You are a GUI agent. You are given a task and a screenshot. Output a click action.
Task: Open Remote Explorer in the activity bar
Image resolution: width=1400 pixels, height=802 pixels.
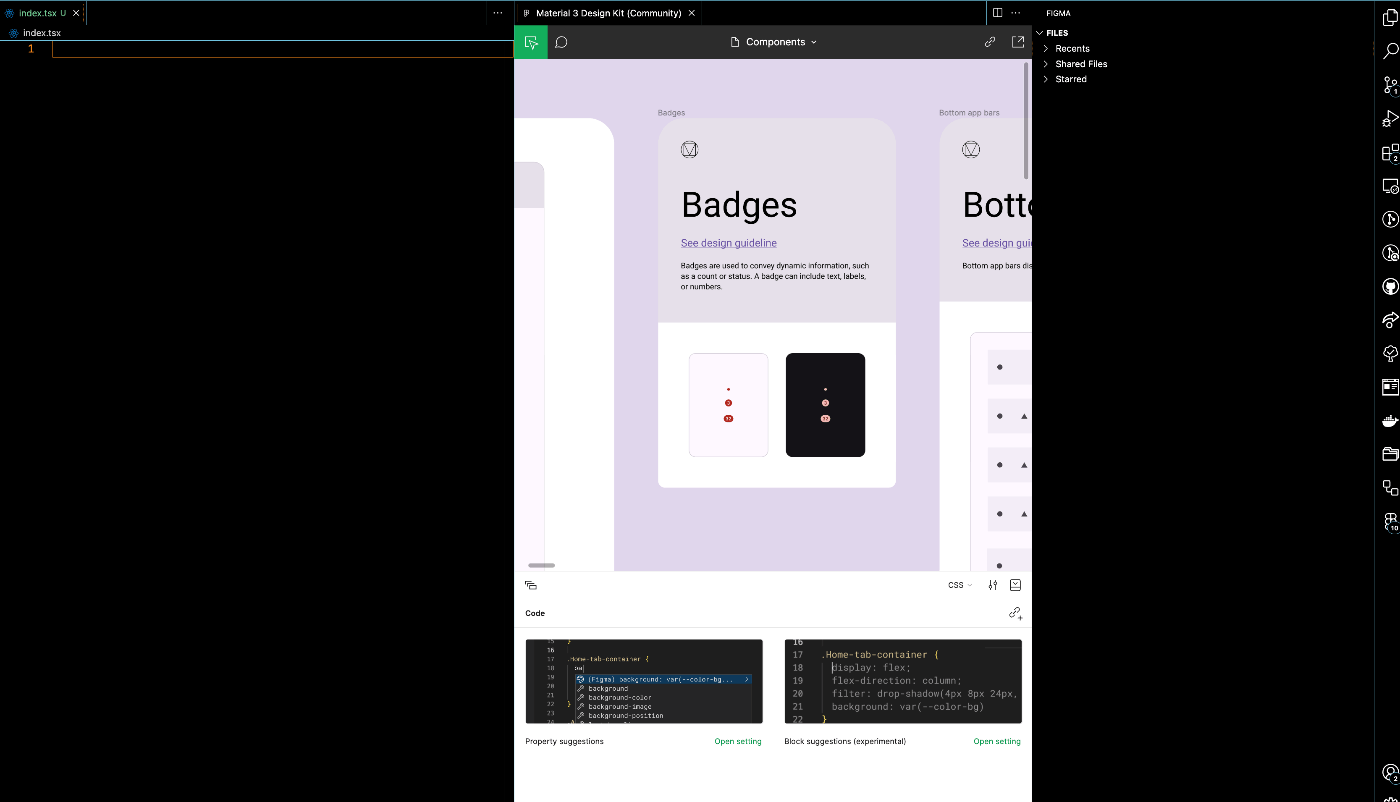(x=1390, y=186)
